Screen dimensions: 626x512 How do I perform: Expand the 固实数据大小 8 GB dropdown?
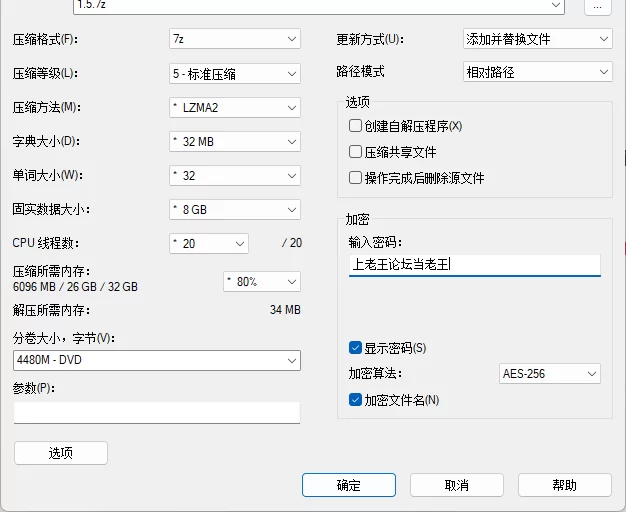click(x=235, y=209)
